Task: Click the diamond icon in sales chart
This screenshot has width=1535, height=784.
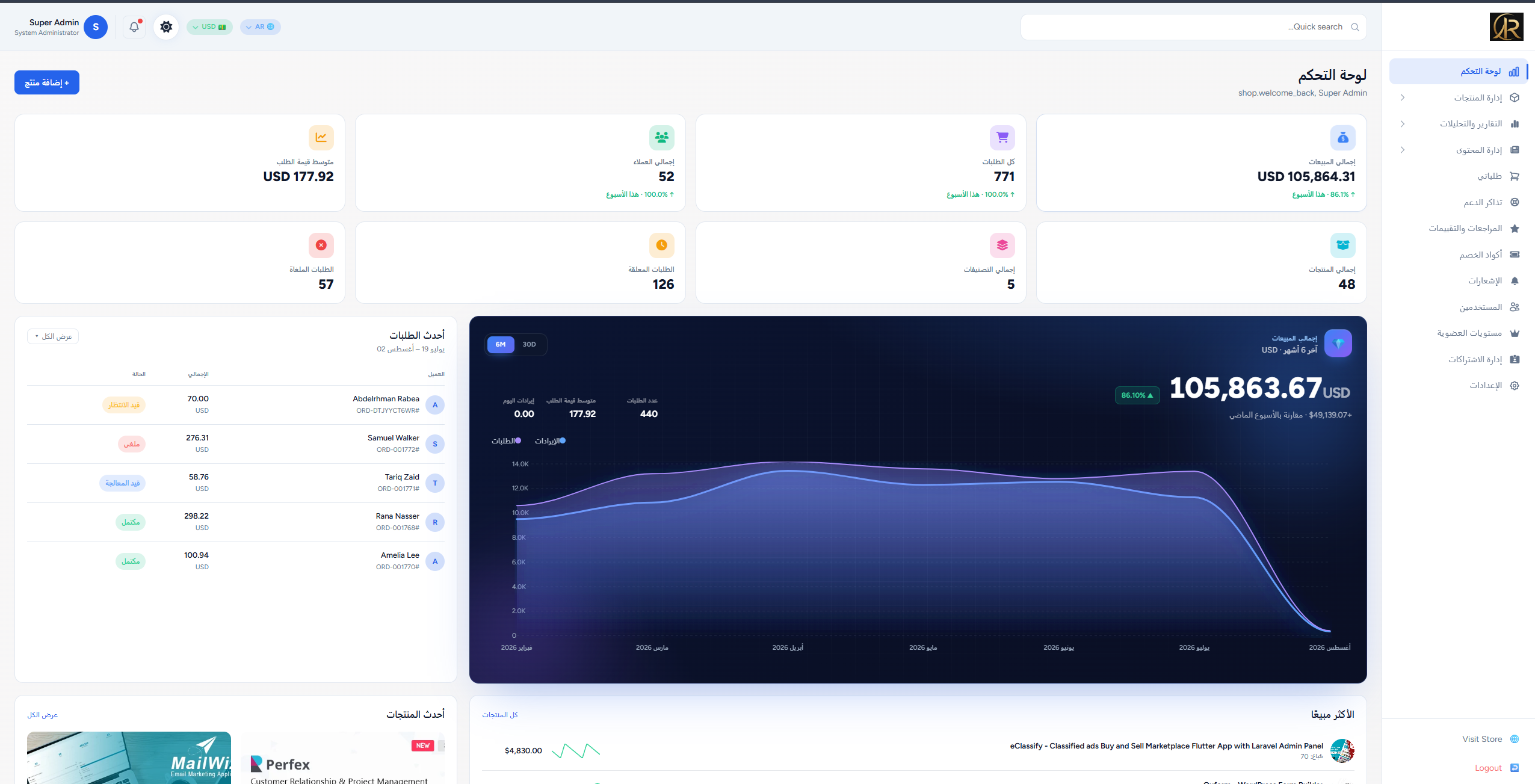Action: tap(1338, 344)
